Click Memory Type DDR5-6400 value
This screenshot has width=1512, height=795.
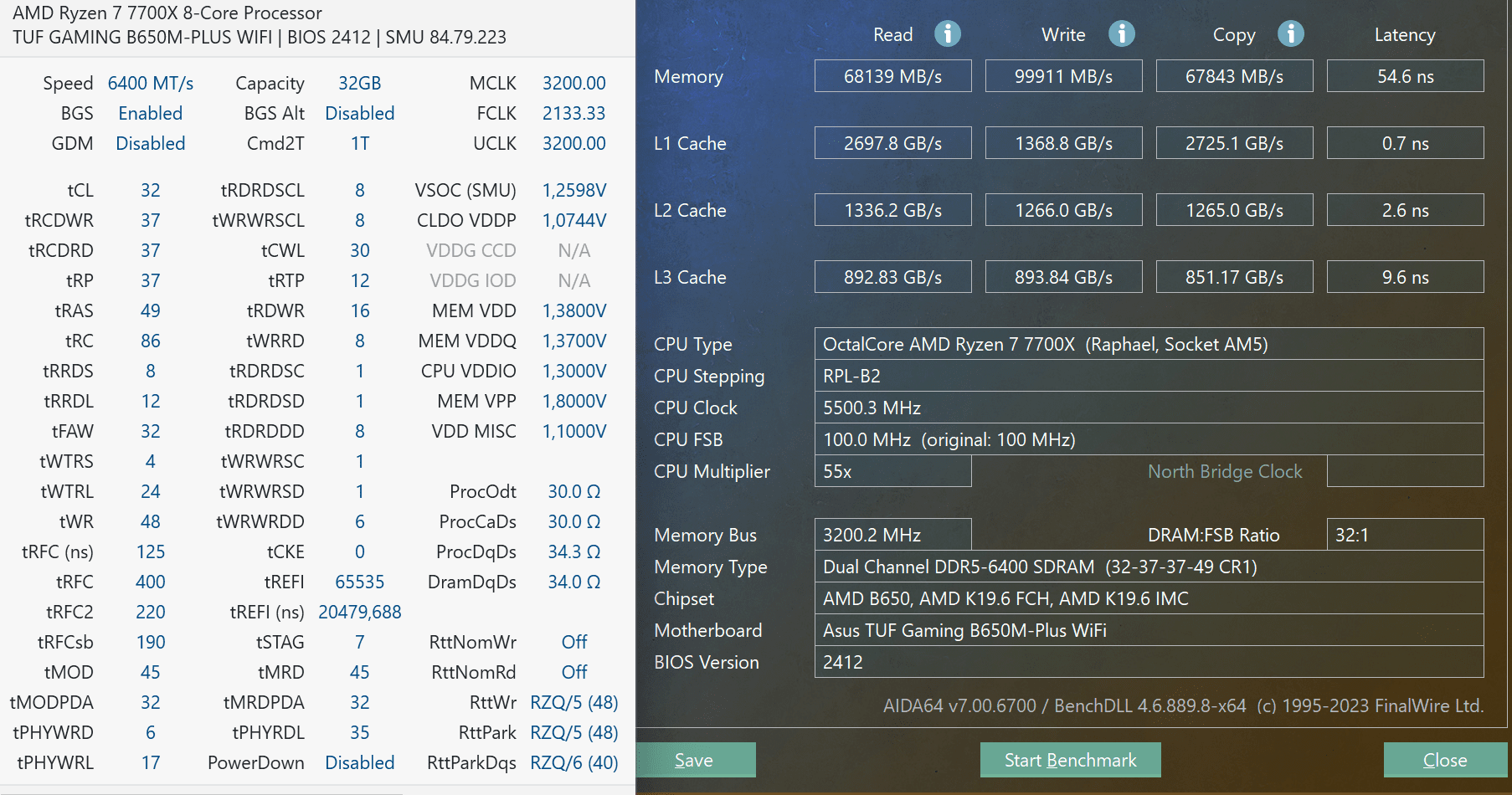[1149, 567]
